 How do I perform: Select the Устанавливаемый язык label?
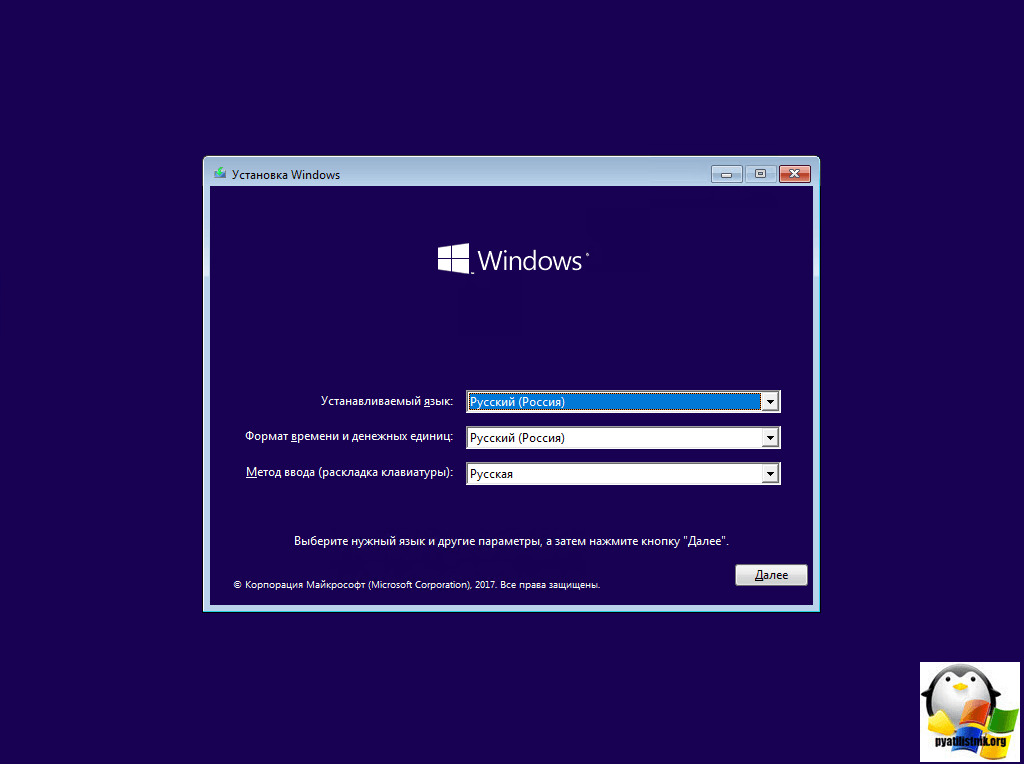click(387, 401)
